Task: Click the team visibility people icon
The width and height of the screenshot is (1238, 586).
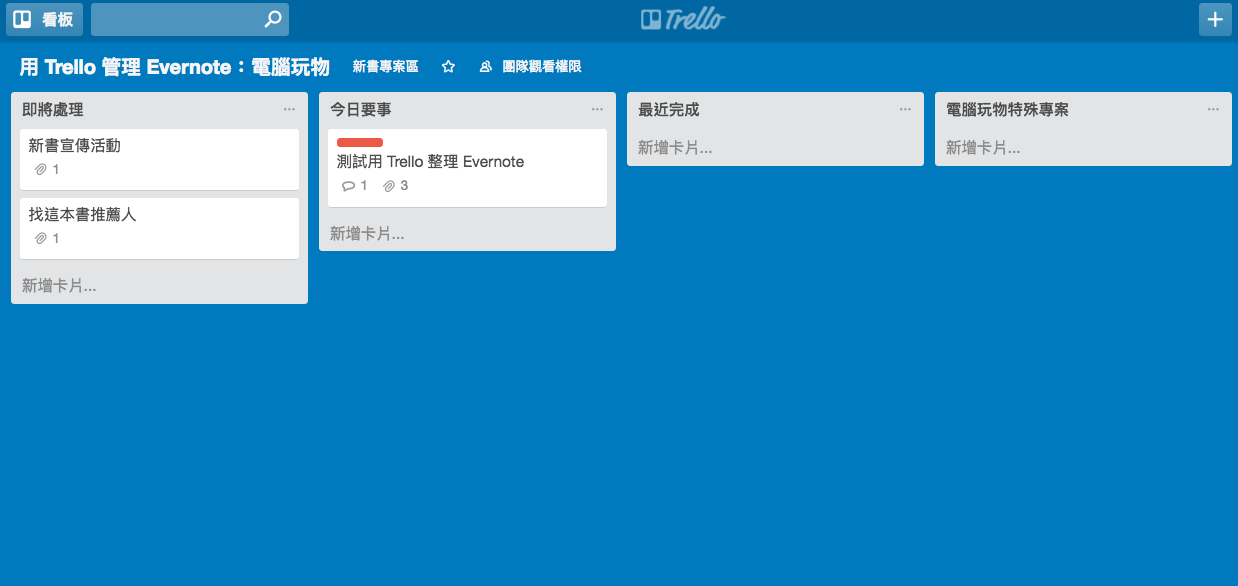Action: click(x=486, y=67)
